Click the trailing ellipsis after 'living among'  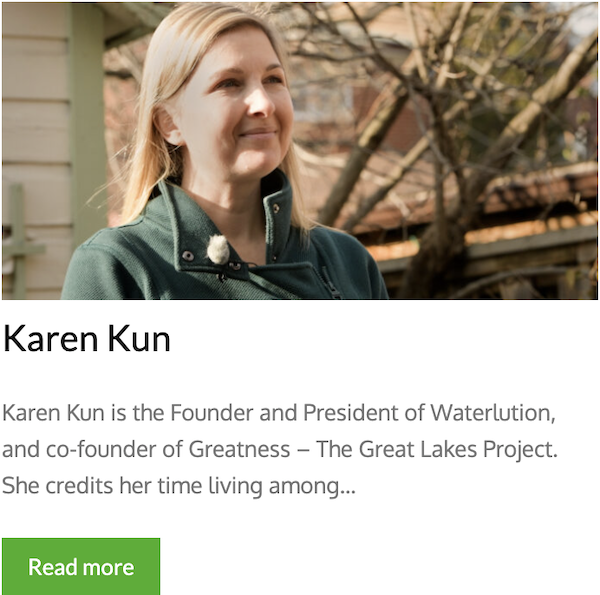(x=348, y=486)
